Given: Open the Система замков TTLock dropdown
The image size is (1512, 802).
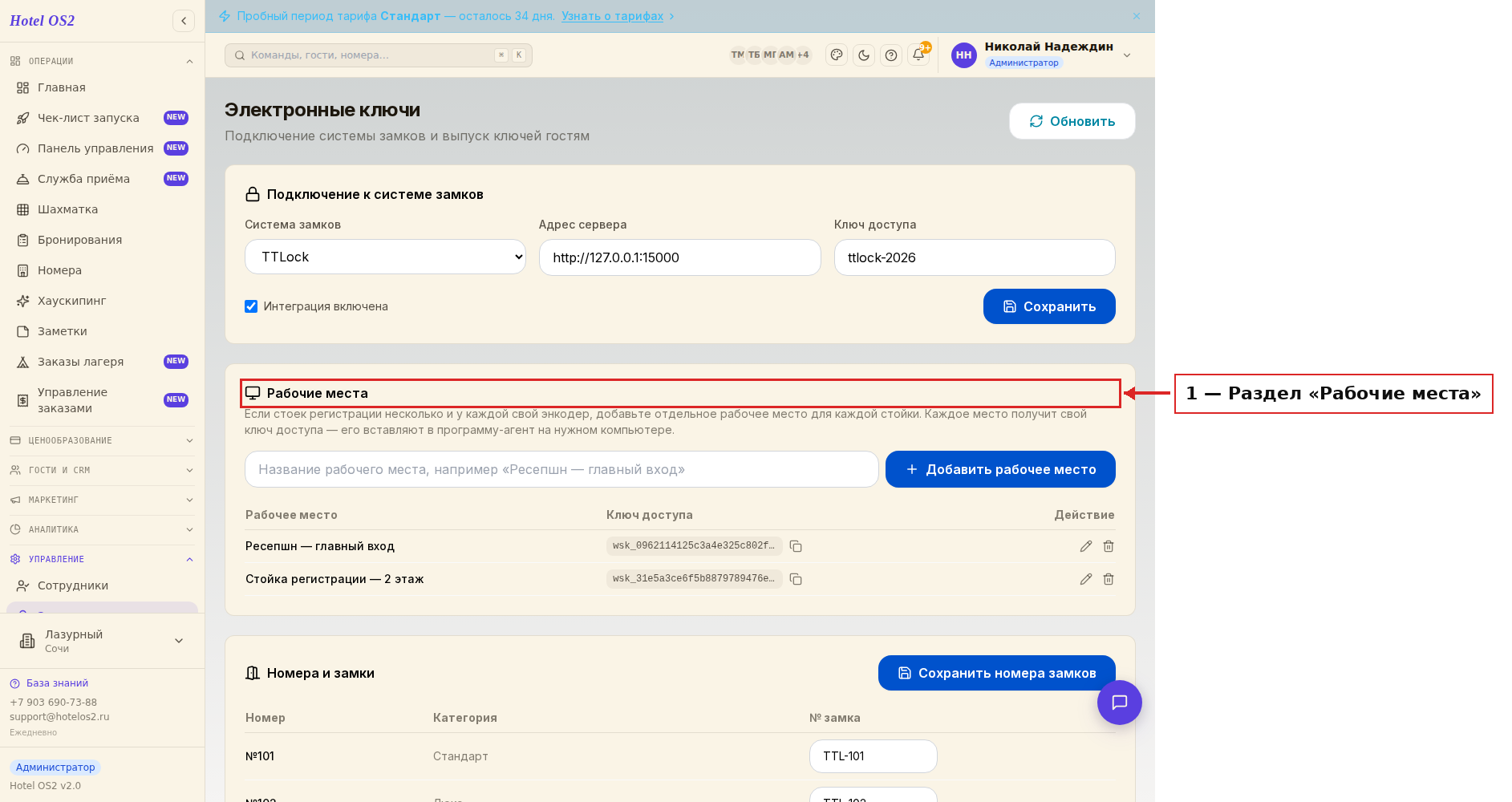Looking at the screenshot, I should click(385, 257).
